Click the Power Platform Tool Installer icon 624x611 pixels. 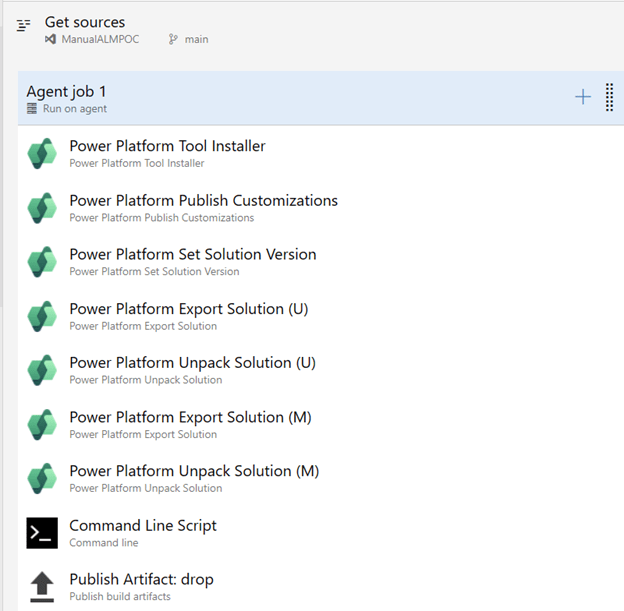pyautogui.click(x=42, y=154)
